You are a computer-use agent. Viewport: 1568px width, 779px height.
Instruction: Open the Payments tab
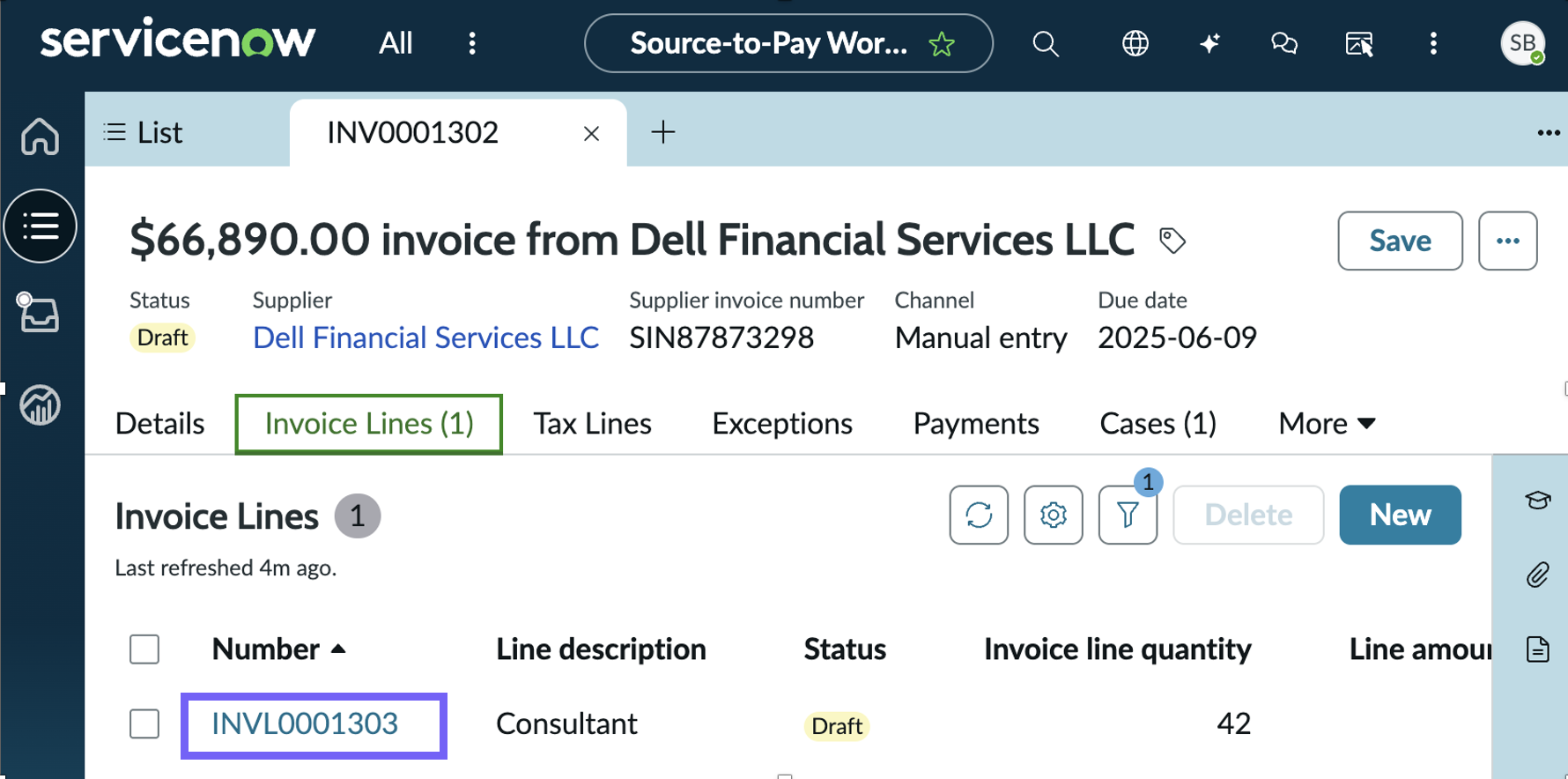pyautogui.click(x=976, y=424)
